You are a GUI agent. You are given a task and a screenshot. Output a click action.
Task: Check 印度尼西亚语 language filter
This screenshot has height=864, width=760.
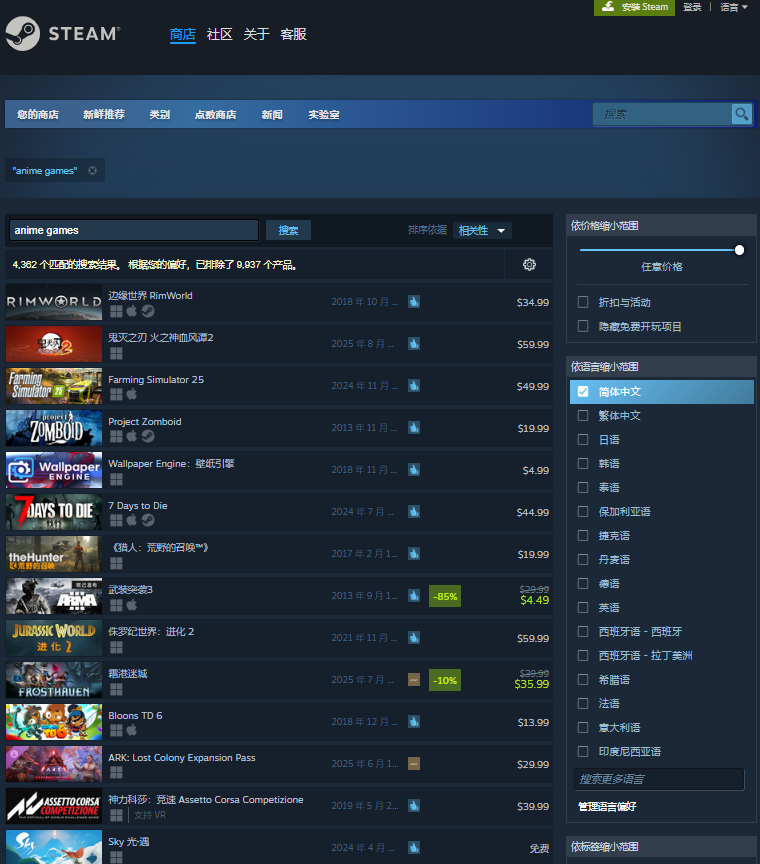[583, 751]
